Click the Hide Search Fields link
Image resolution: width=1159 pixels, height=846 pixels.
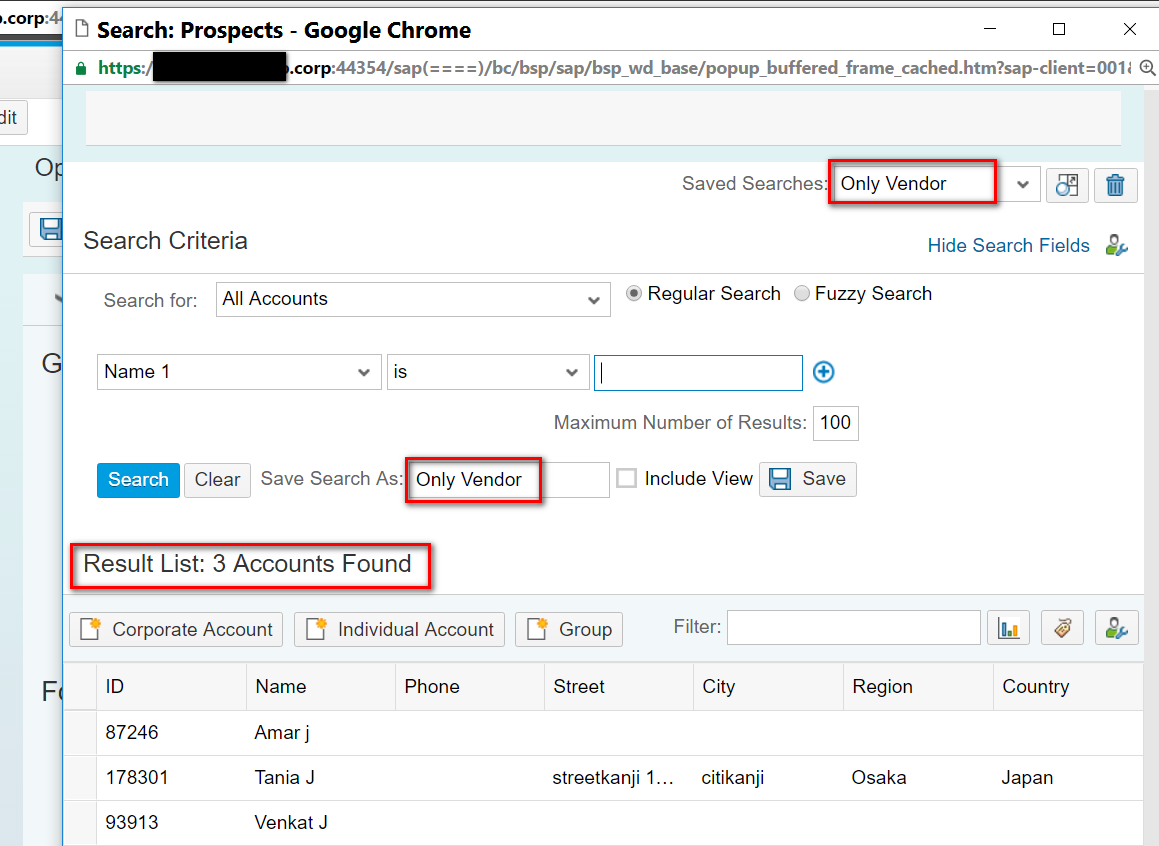(1008, 245)
